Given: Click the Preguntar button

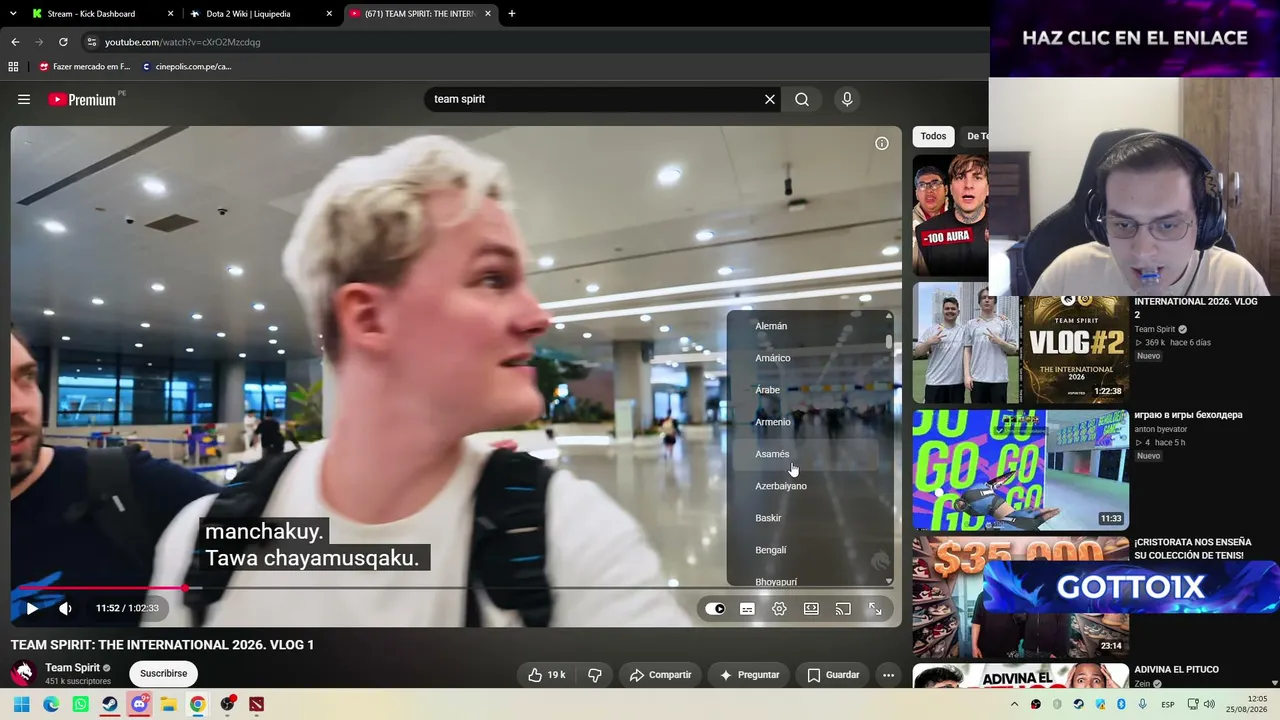Looking at the screenshot, I should click(x=749, y=675).
